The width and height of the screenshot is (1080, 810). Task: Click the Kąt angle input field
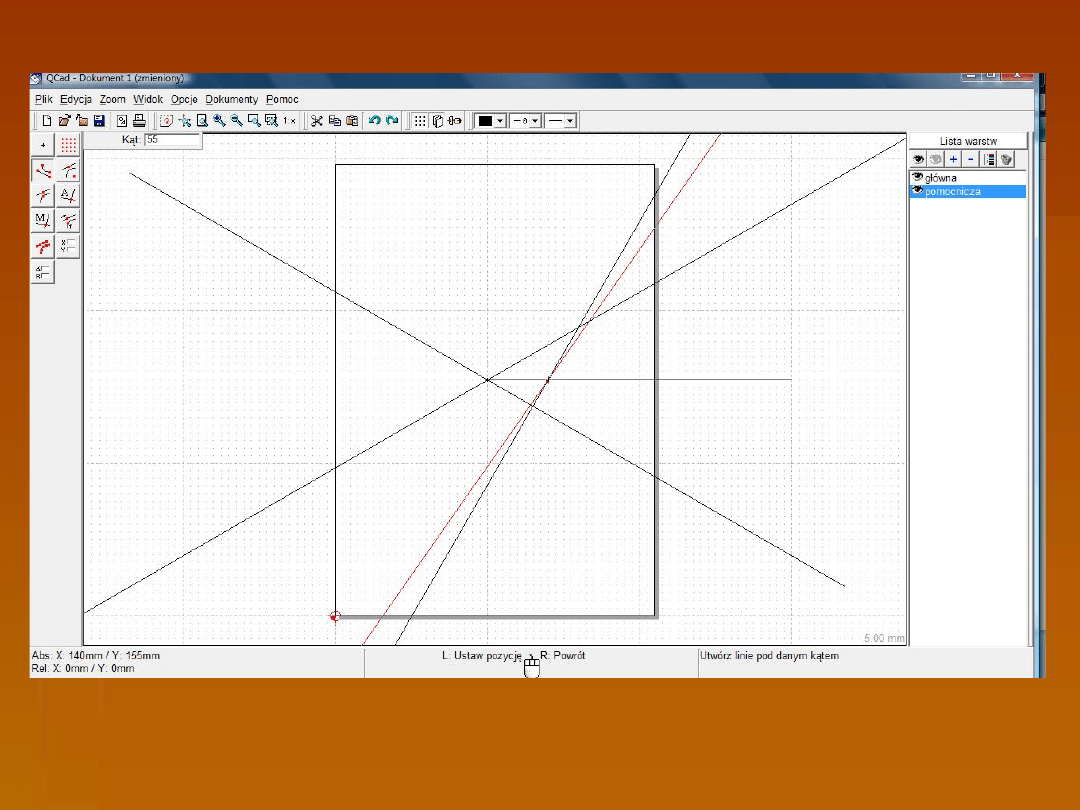pyautogui.click(x=173, y=141)
